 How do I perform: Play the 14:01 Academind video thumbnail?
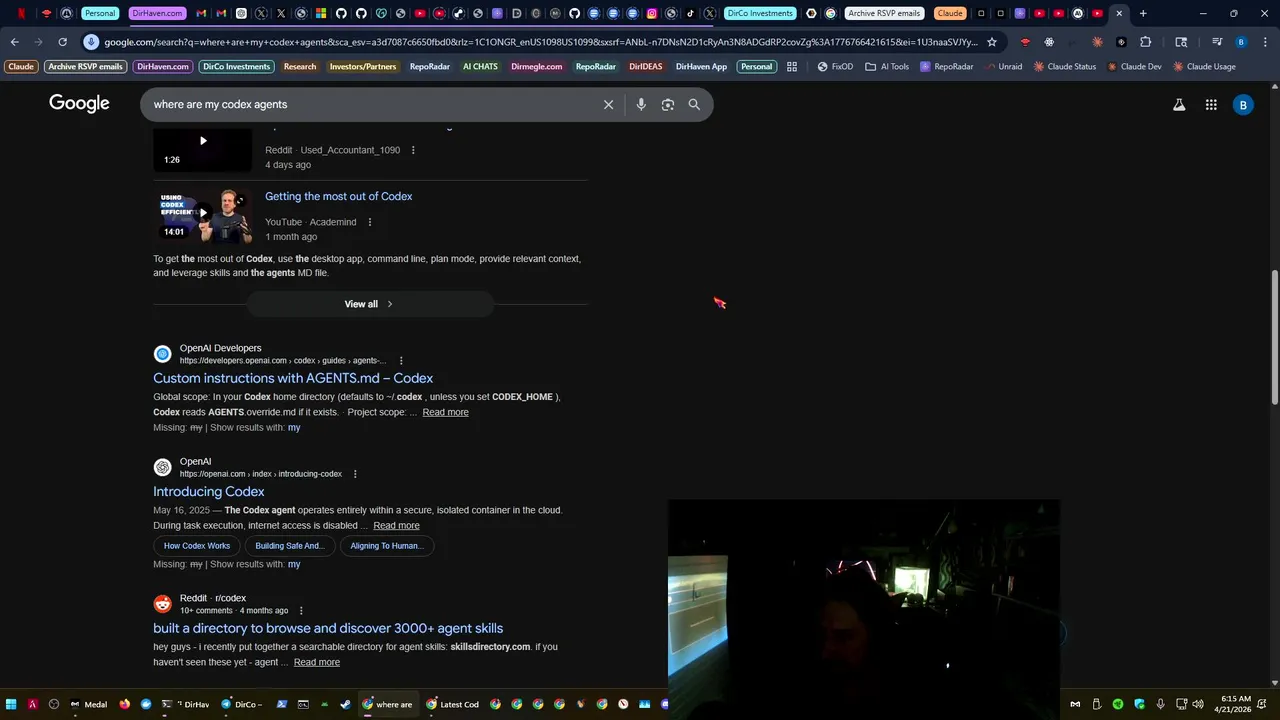pos(202,214)
